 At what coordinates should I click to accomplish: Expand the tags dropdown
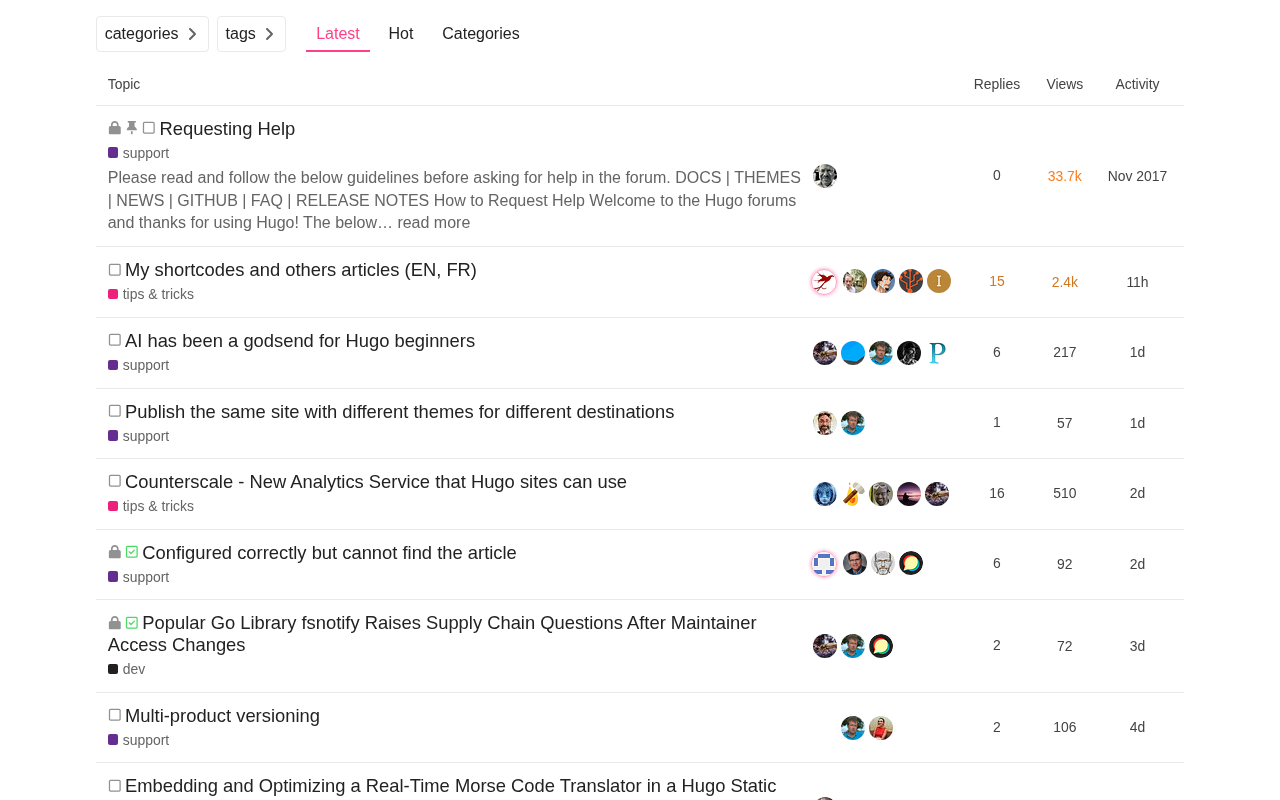point(251,34)
